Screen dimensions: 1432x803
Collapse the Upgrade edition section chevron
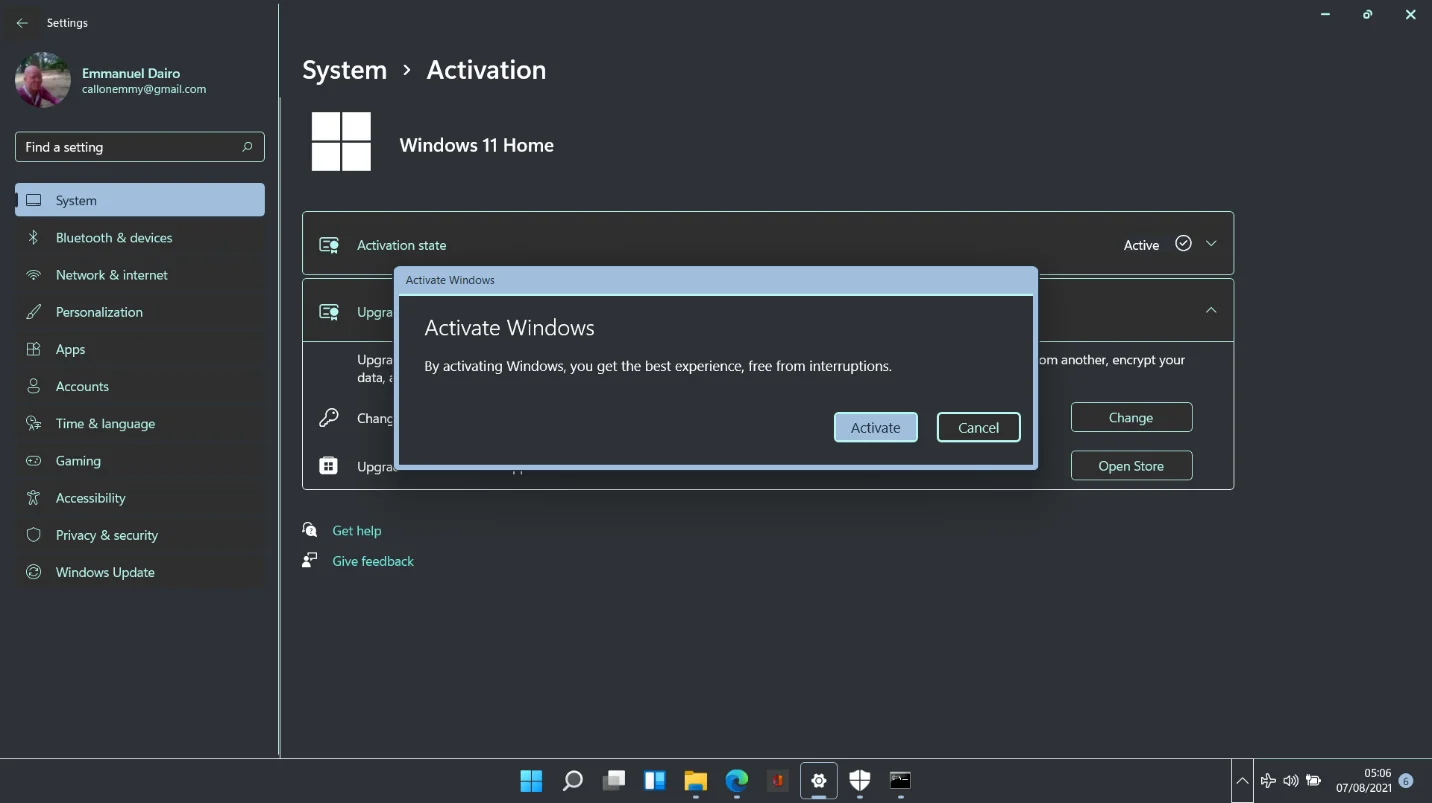tap(1211, 310)
